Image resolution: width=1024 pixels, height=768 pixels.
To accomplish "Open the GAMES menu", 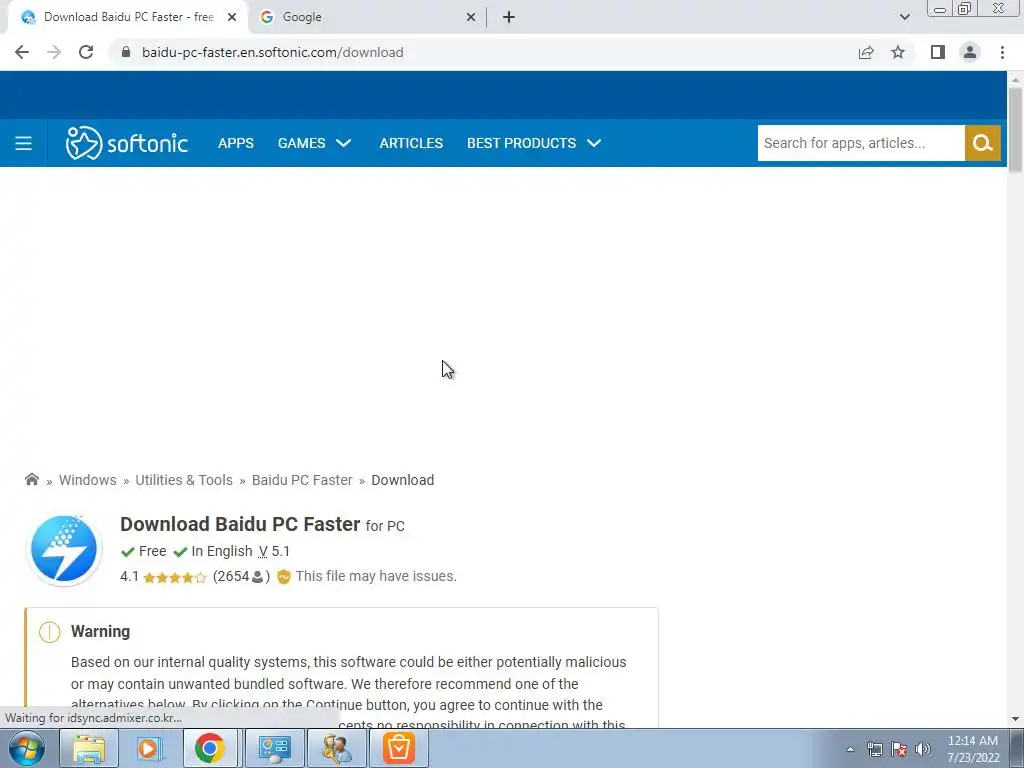I will [301, 143].
